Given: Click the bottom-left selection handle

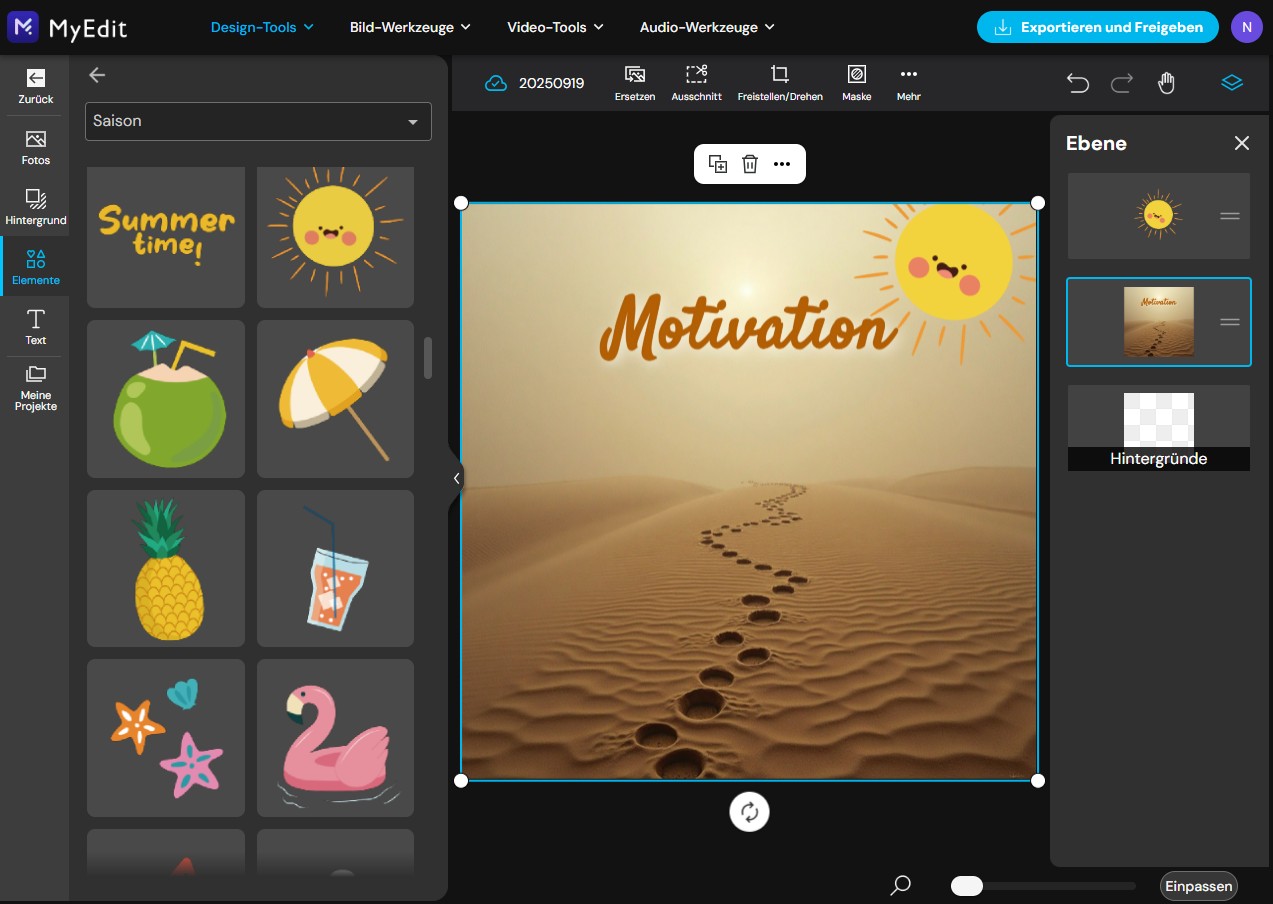Looking at the screenshot, I should [x=461, y=780].
